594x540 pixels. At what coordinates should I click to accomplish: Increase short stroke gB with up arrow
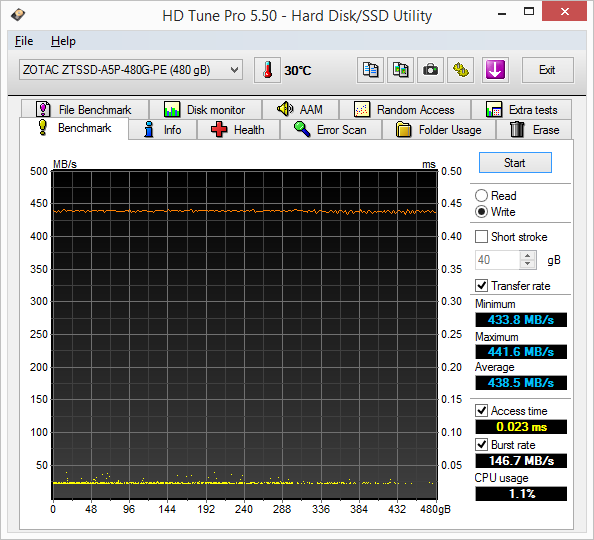(x=528, y=255)
